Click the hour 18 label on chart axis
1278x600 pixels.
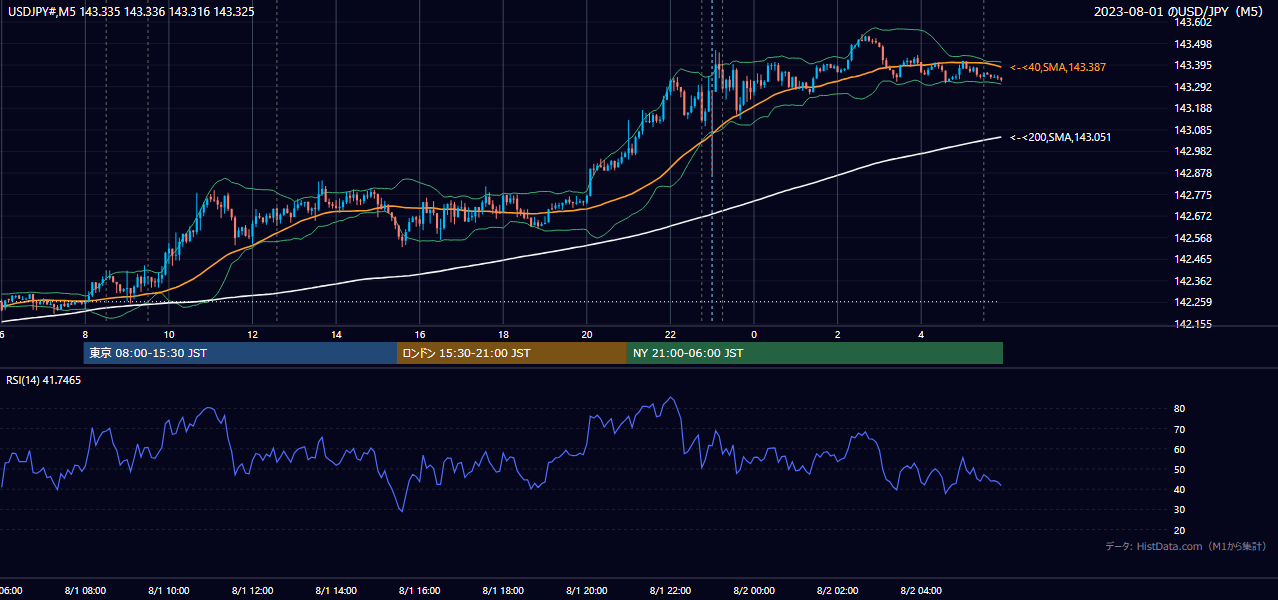tap(503, 335)
